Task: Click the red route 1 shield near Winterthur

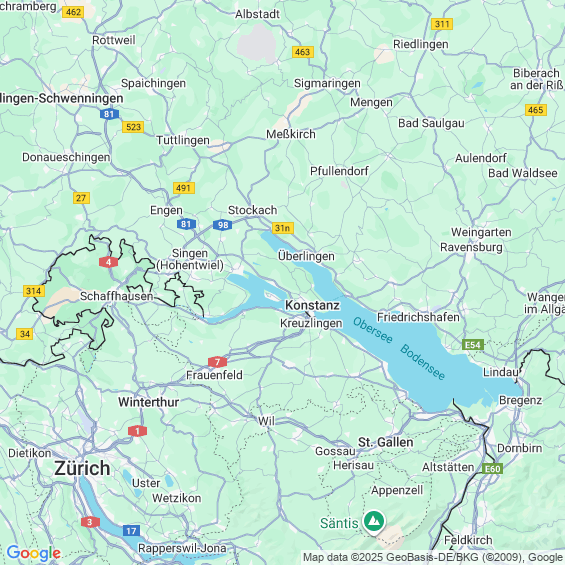Action: [x=137, y=431]
